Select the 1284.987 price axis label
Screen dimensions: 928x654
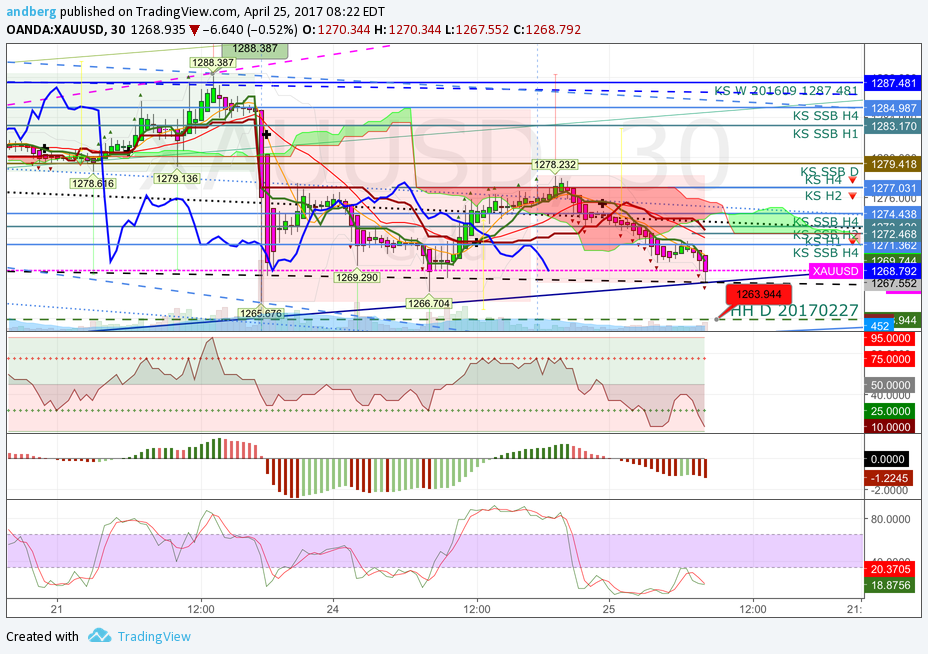[893, 108]
